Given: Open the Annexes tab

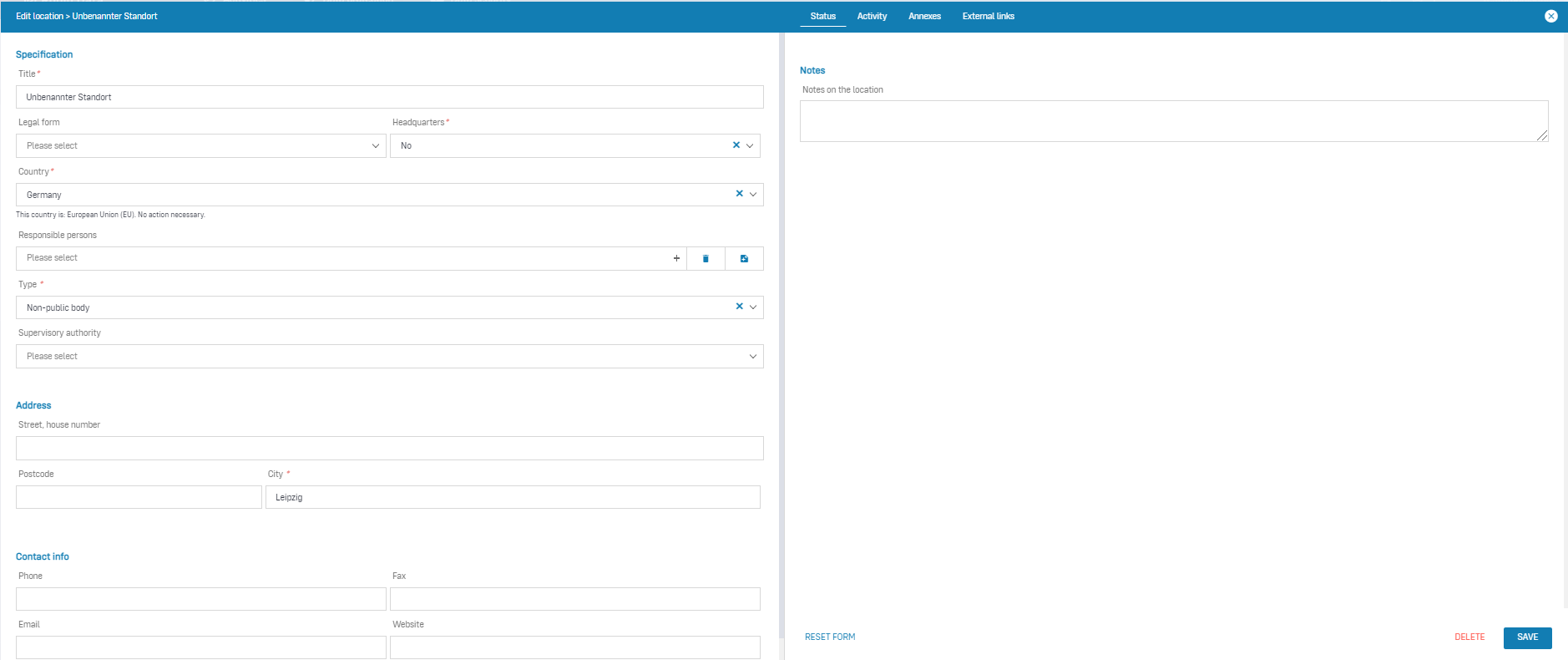Looking at the screenshot, I should (x=924, y=16).
